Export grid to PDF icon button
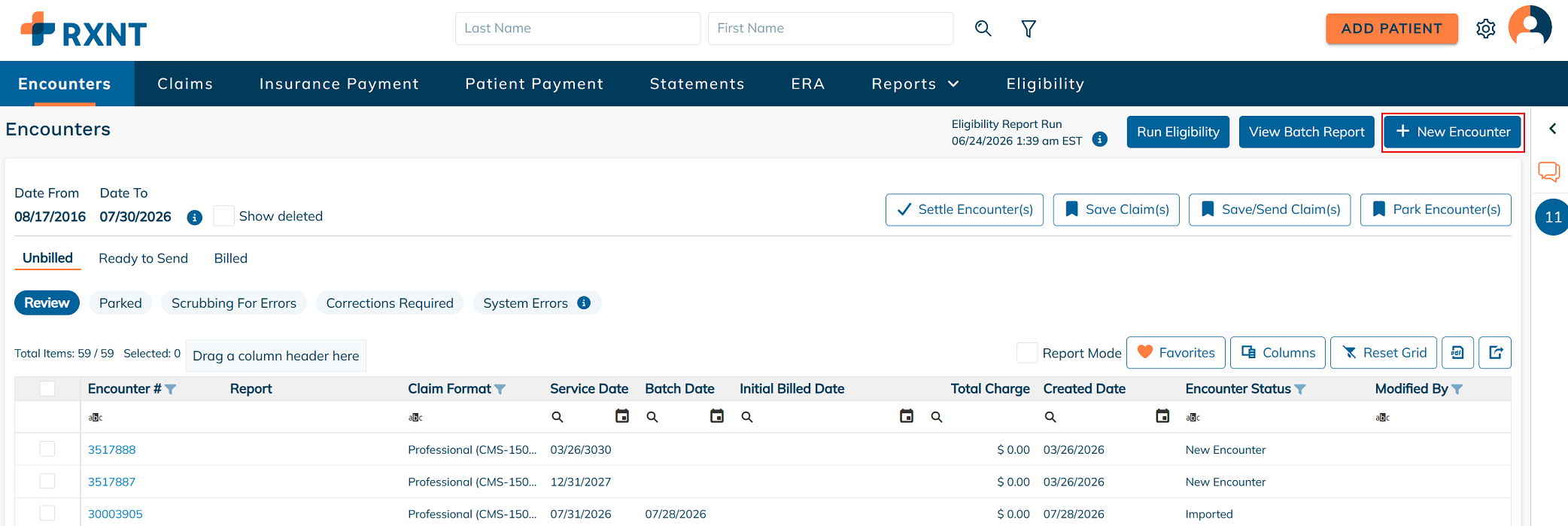Viewport: 1568px width, 526px height. tap(1457, 352)
